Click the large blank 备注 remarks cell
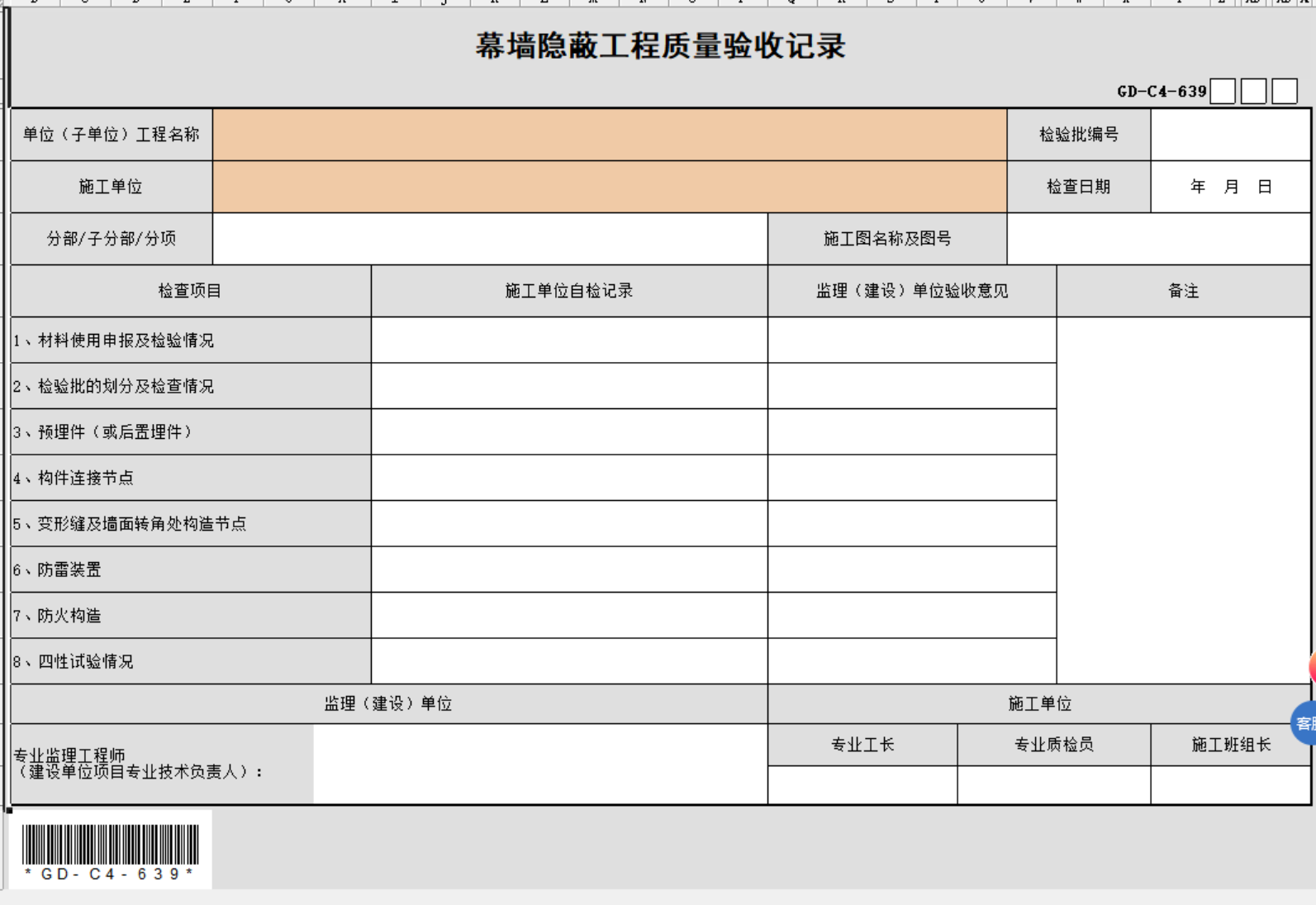The width and height of the screenshot is (1316, 905). pyautogui.click(x=1183, y=500)
